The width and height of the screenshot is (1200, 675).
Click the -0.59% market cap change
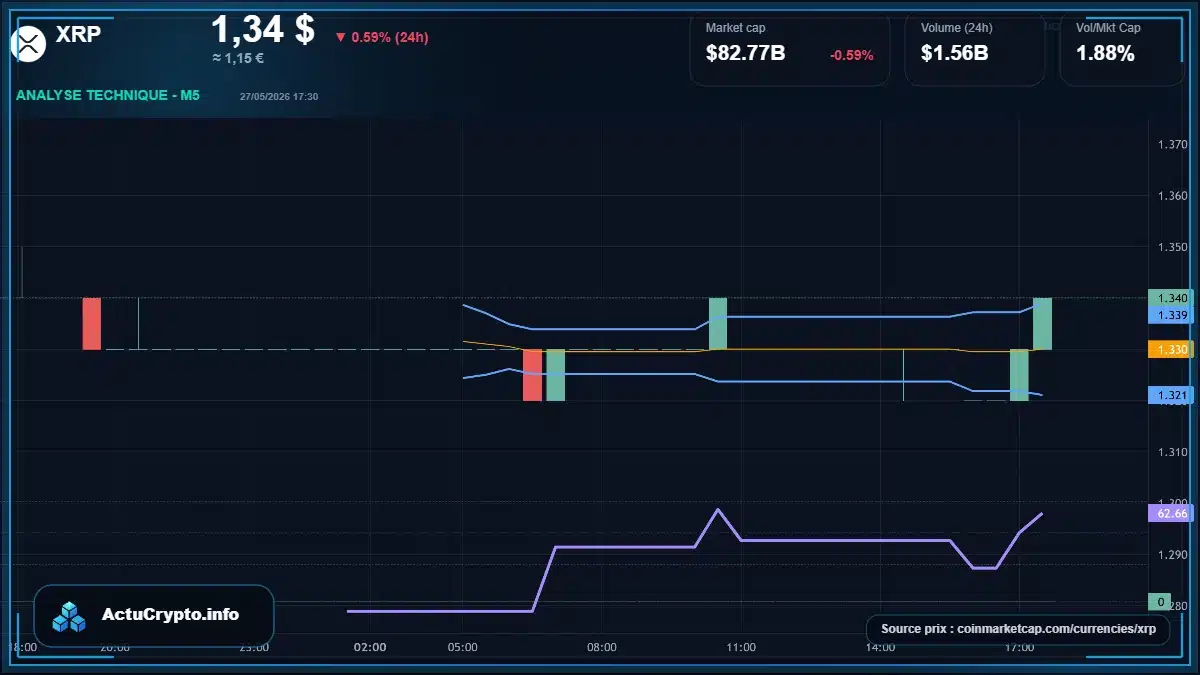point(851,55)
